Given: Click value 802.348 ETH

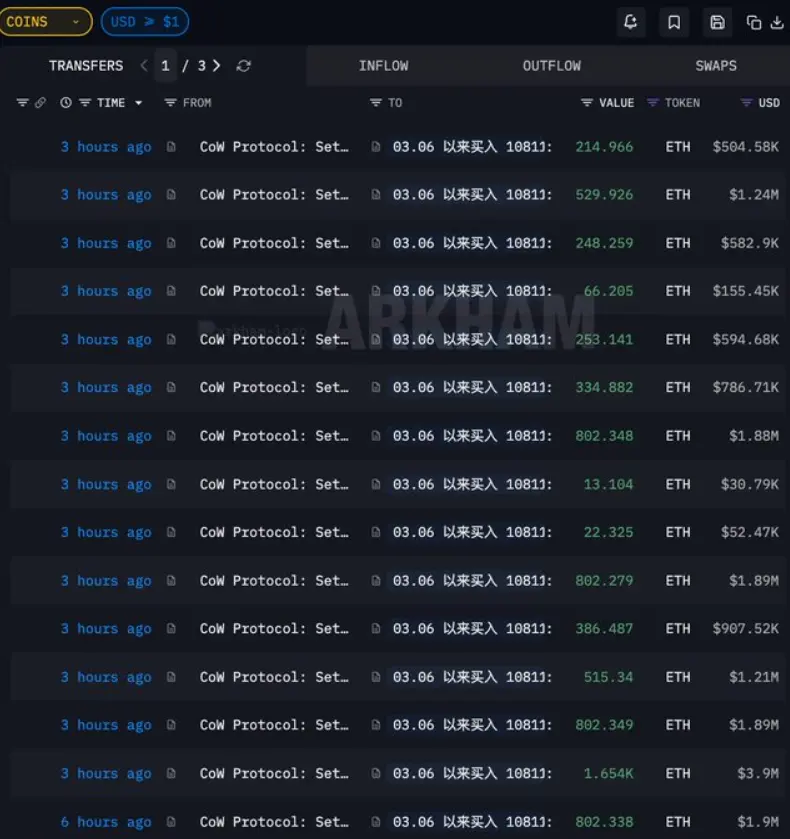Looking at the screenshot, I should point(604,436).
